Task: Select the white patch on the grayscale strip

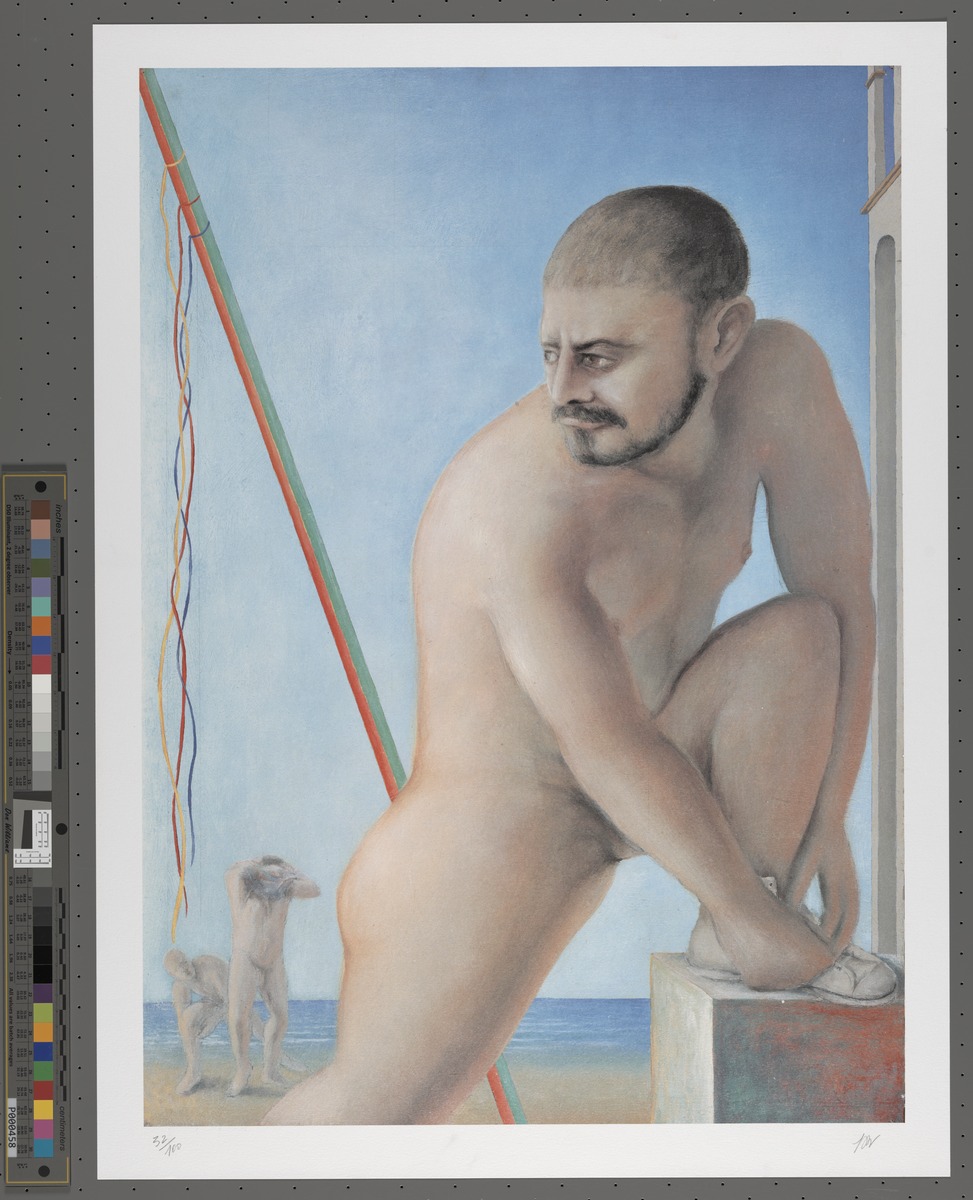Action: pyautogui.click(x=41, y=684)
